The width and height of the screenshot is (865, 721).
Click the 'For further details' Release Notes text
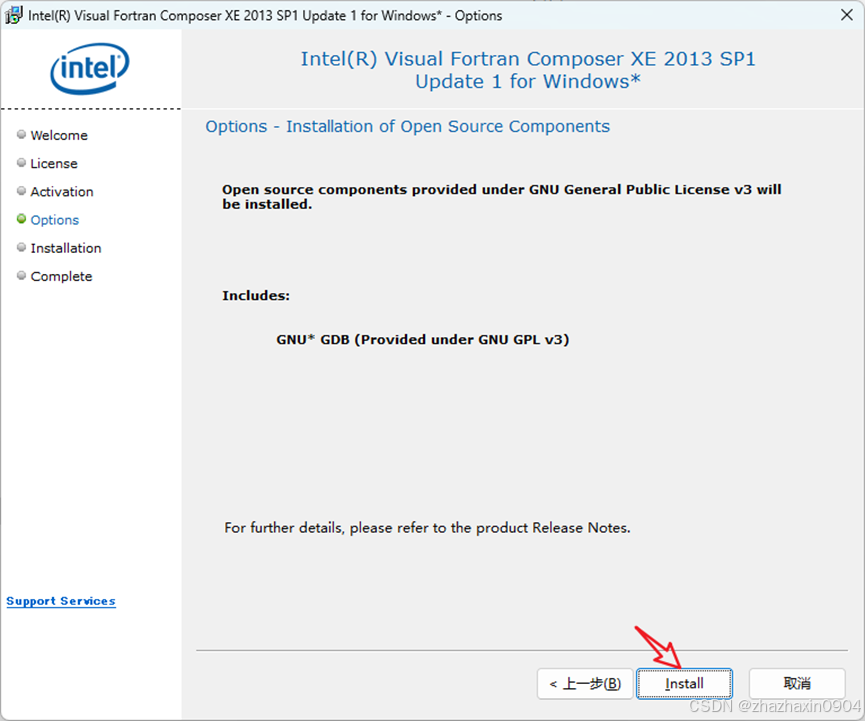pos(427,528)
